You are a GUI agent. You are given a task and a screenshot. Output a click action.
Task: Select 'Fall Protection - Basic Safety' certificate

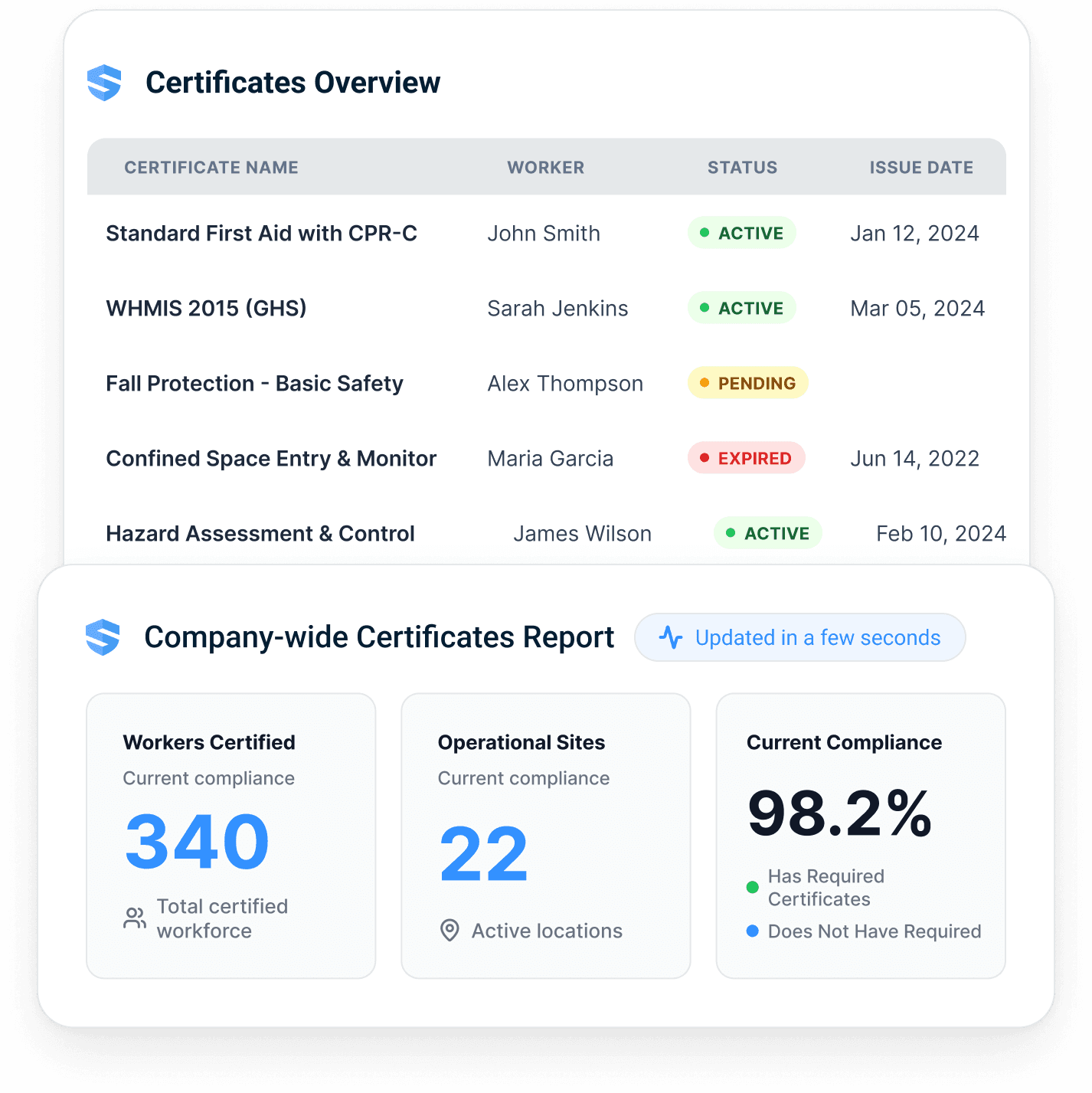click(x=255, y=383)
